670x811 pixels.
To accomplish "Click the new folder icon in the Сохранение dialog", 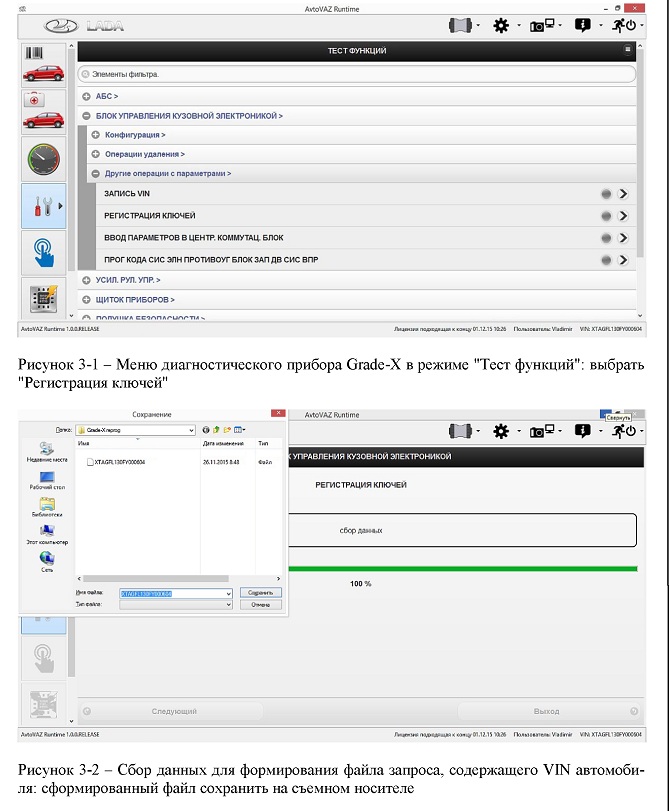I will 227,430.
